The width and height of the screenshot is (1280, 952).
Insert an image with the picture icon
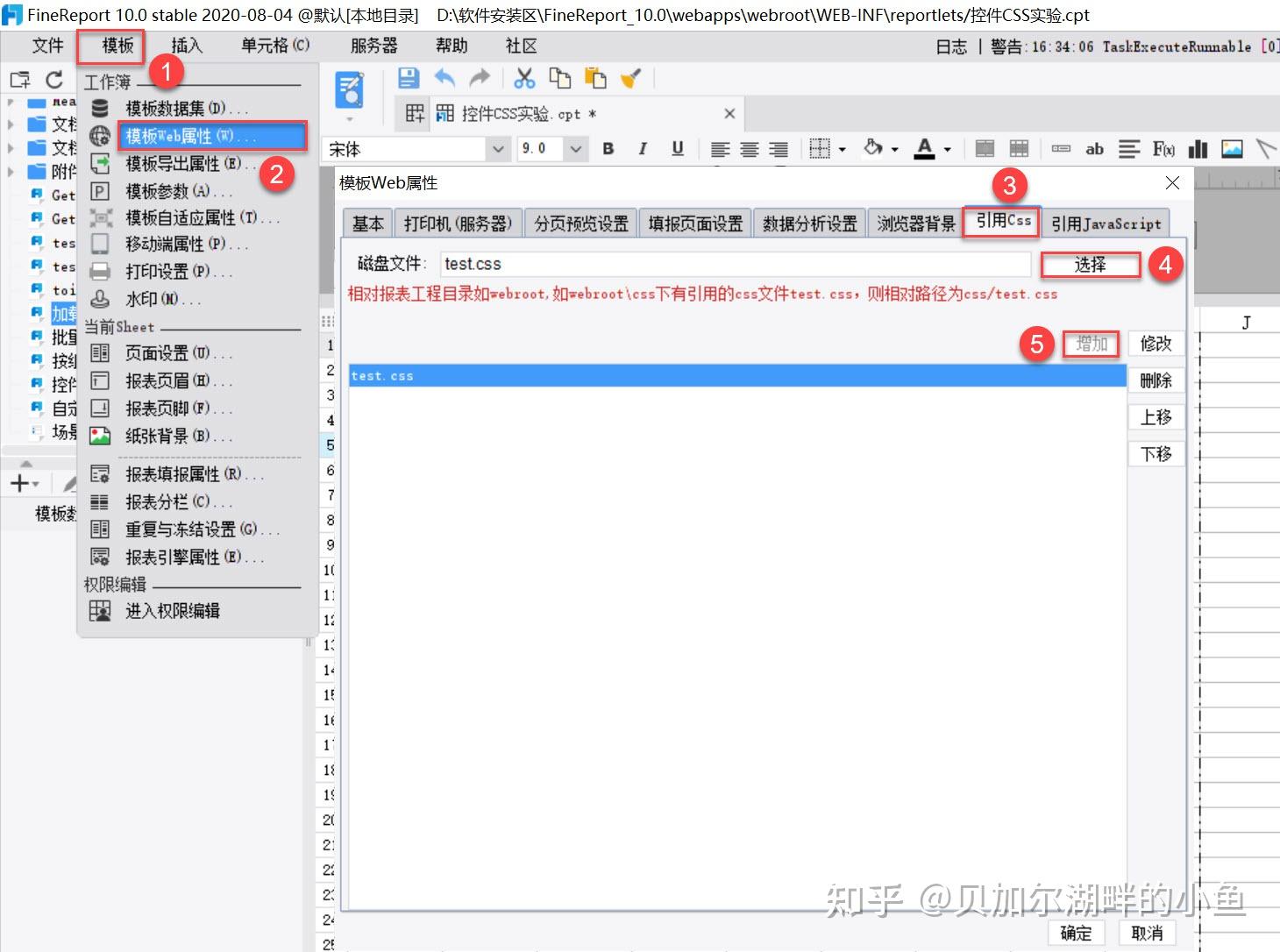point(1233,149)
